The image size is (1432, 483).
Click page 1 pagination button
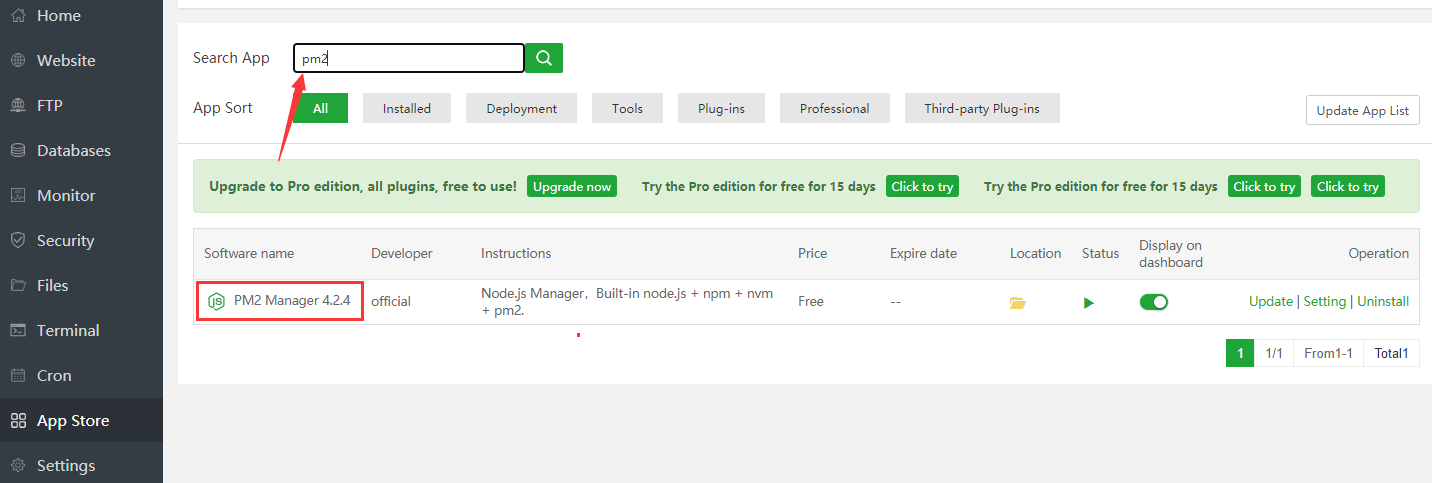click(x=1240, y=353)
